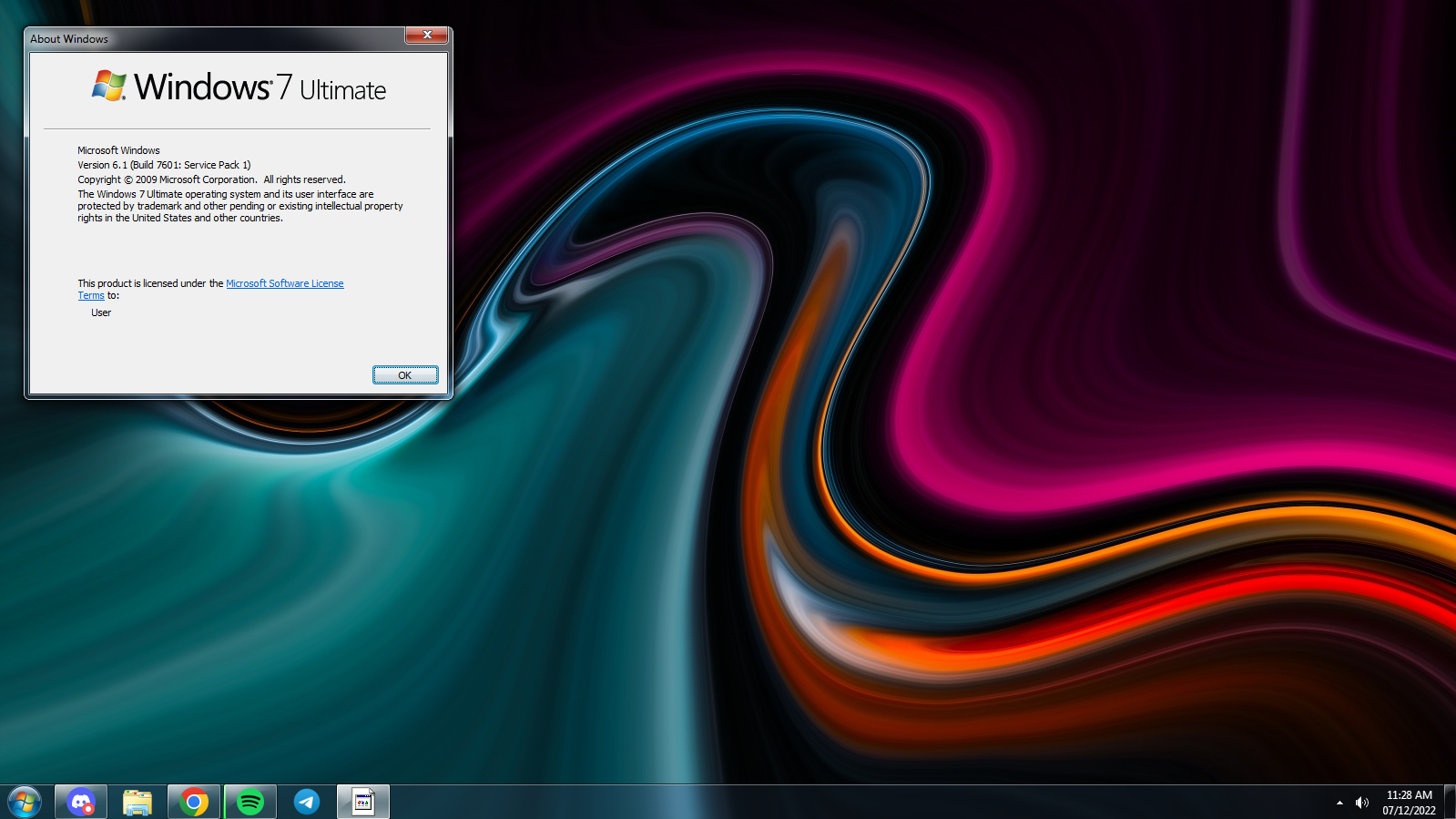Click the Windows 7 Ultimate banner text

coord(260,87)
